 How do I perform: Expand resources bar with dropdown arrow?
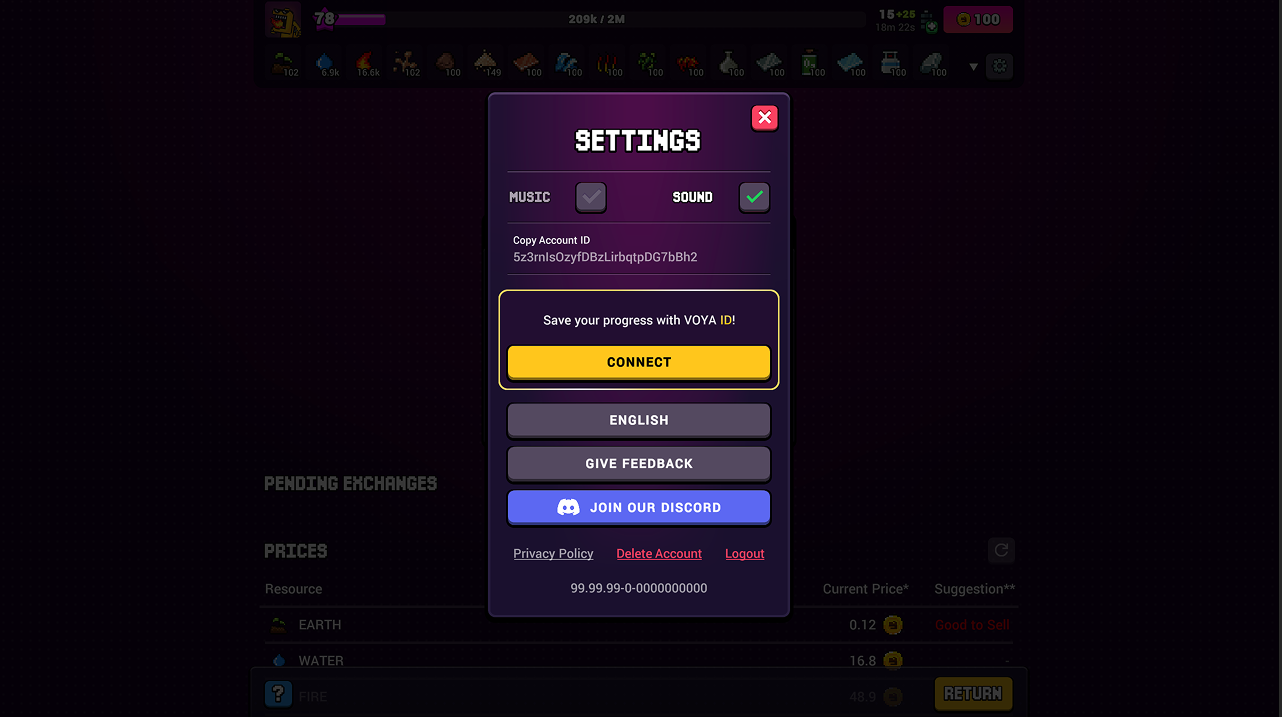(973, 67)
